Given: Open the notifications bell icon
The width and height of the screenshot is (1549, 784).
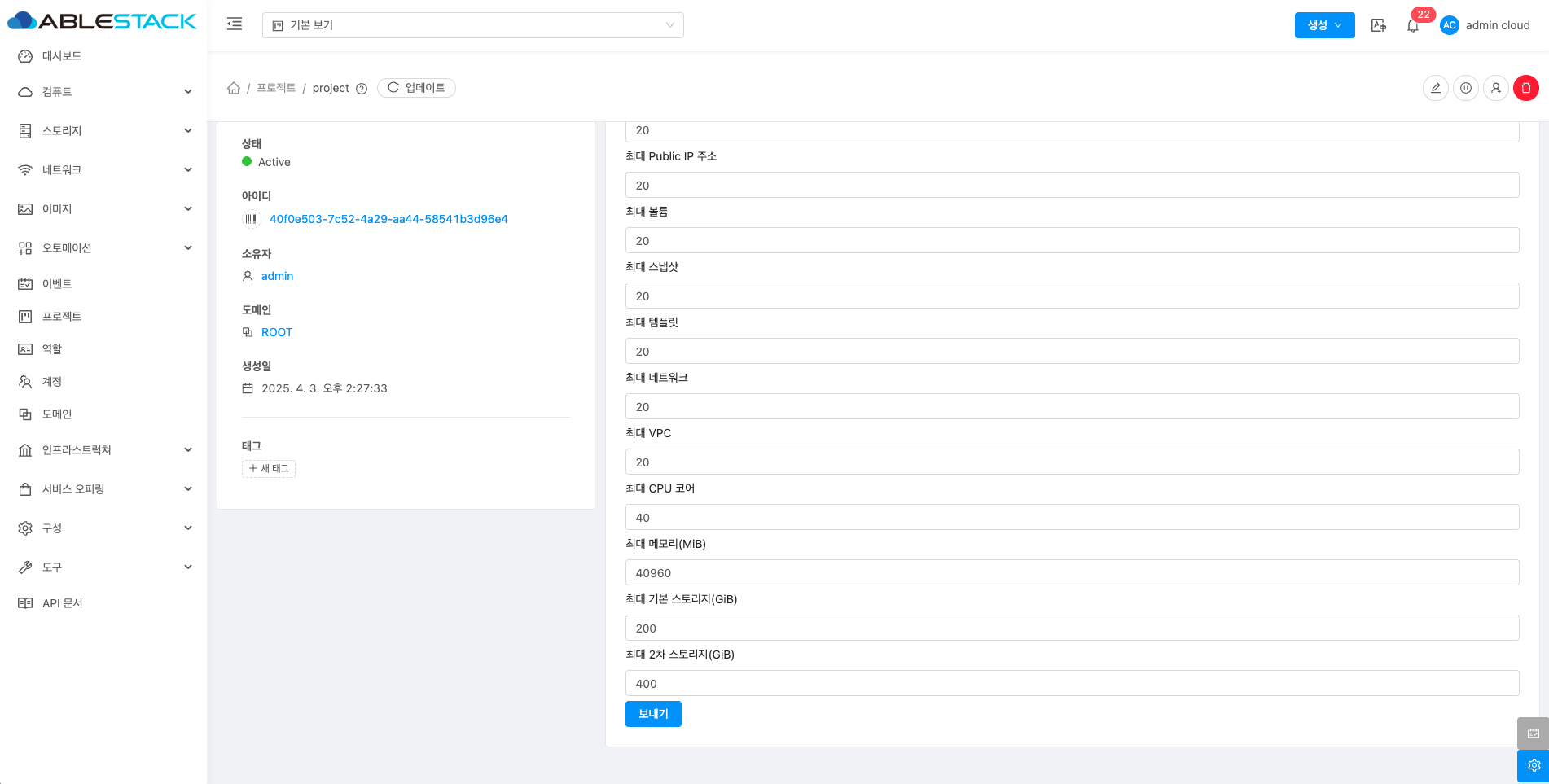Looking at the screenshot, I should [x=1412, y=26].
